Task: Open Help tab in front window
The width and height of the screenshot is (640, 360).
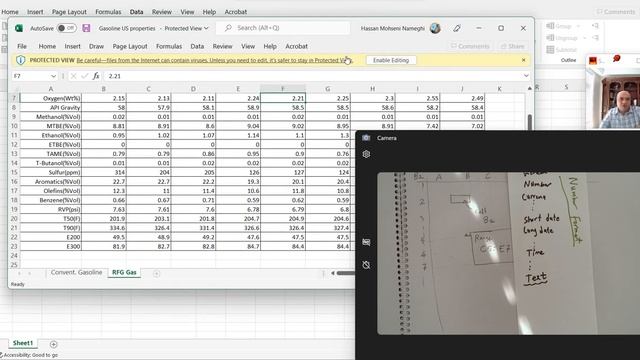Action: 270,47
